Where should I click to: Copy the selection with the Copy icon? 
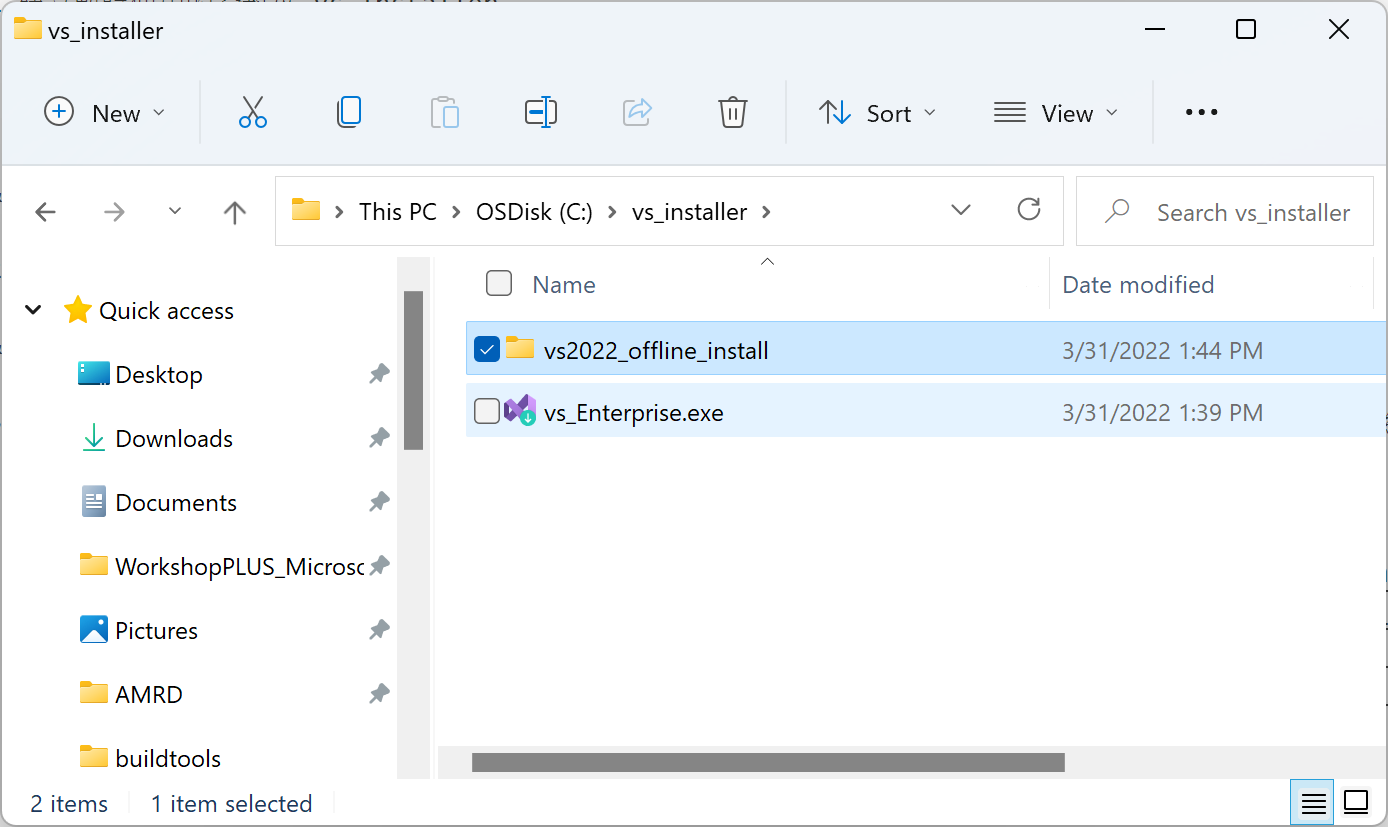click(349, 112)
